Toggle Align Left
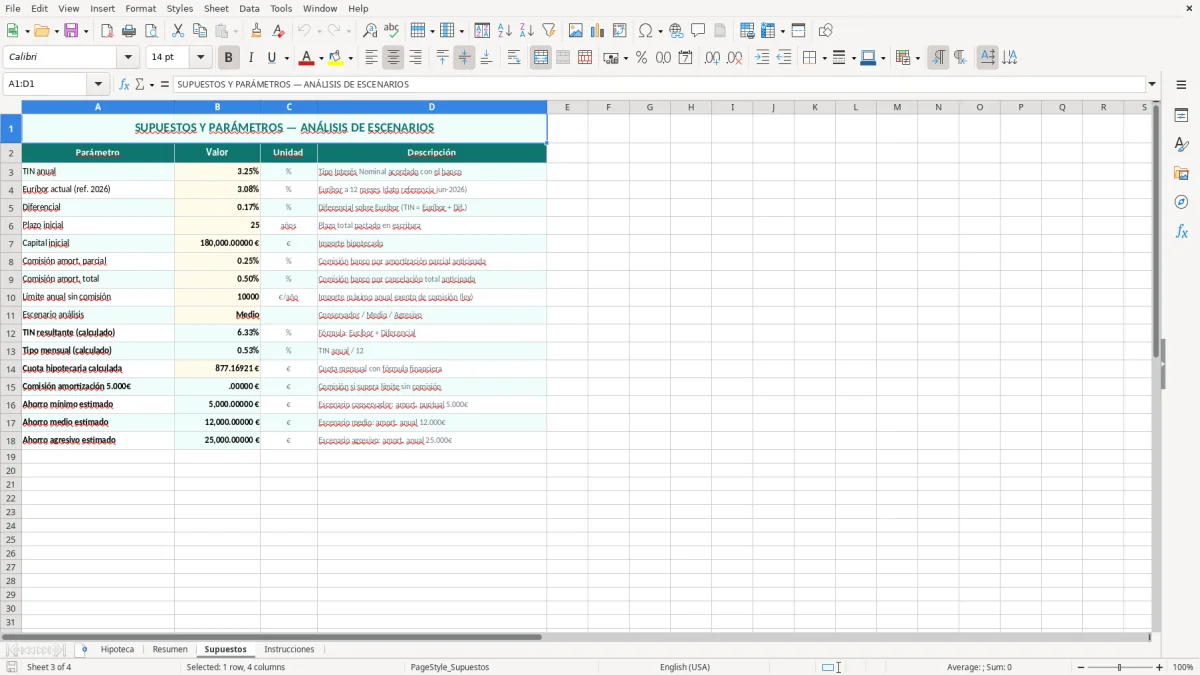This screenshot has width=1200, height=675. point(372,58)
